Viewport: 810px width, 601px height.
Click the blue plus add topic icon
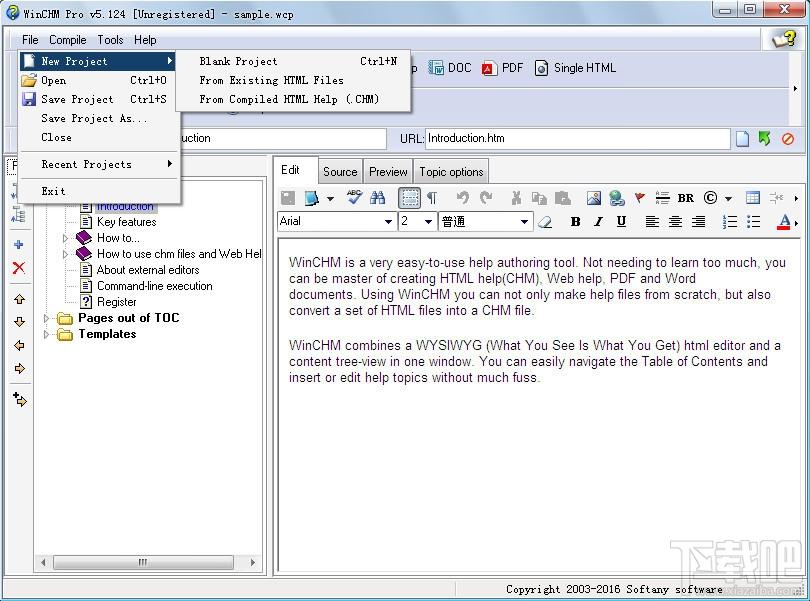tap(19, 244)
